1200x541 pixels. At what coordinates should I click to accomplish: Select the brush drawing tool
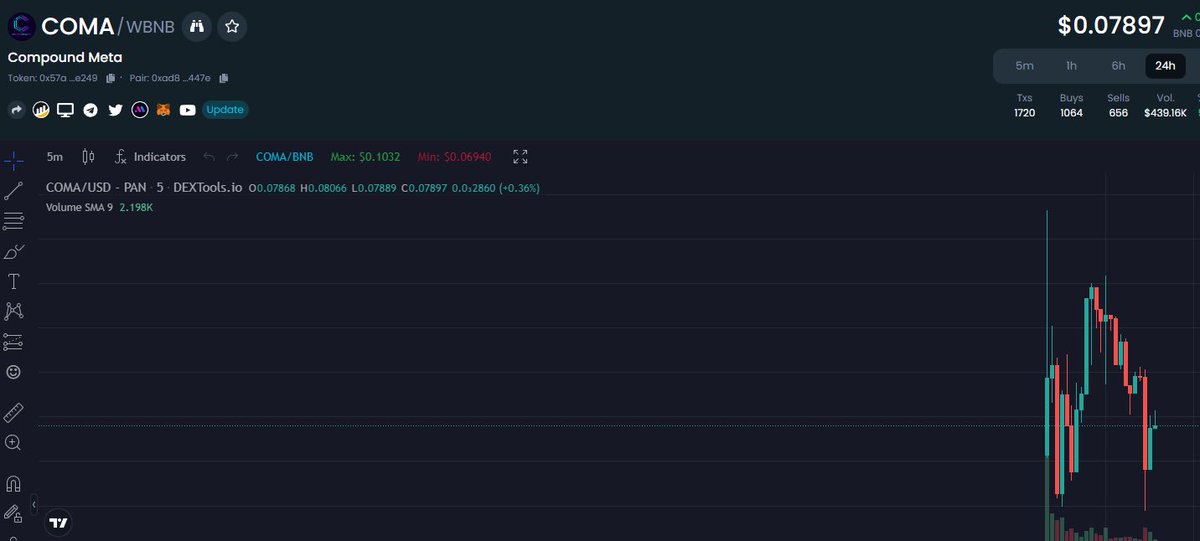coord(13,251)
